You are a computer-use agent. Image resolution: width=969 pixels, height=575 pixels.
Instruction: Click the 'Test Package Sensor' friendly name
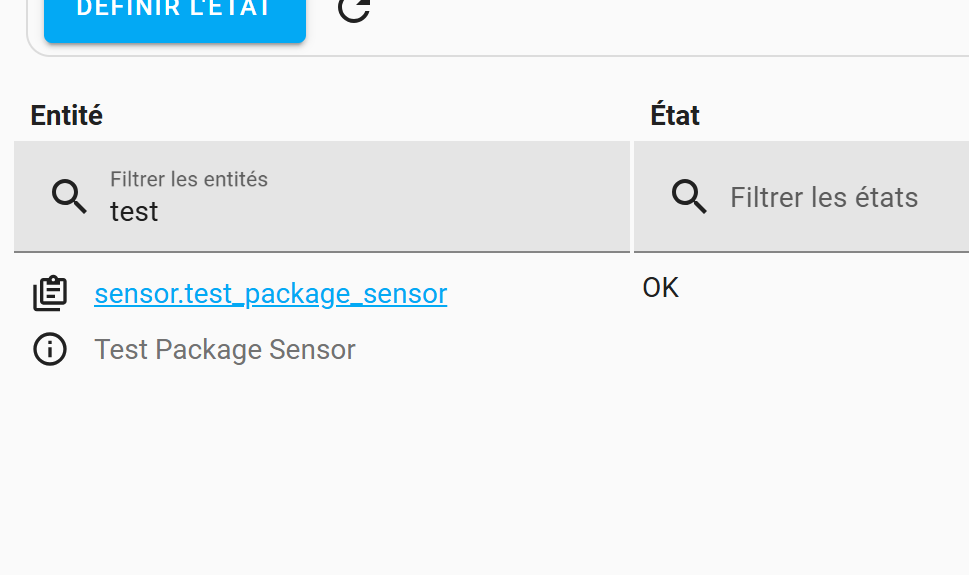225,349
